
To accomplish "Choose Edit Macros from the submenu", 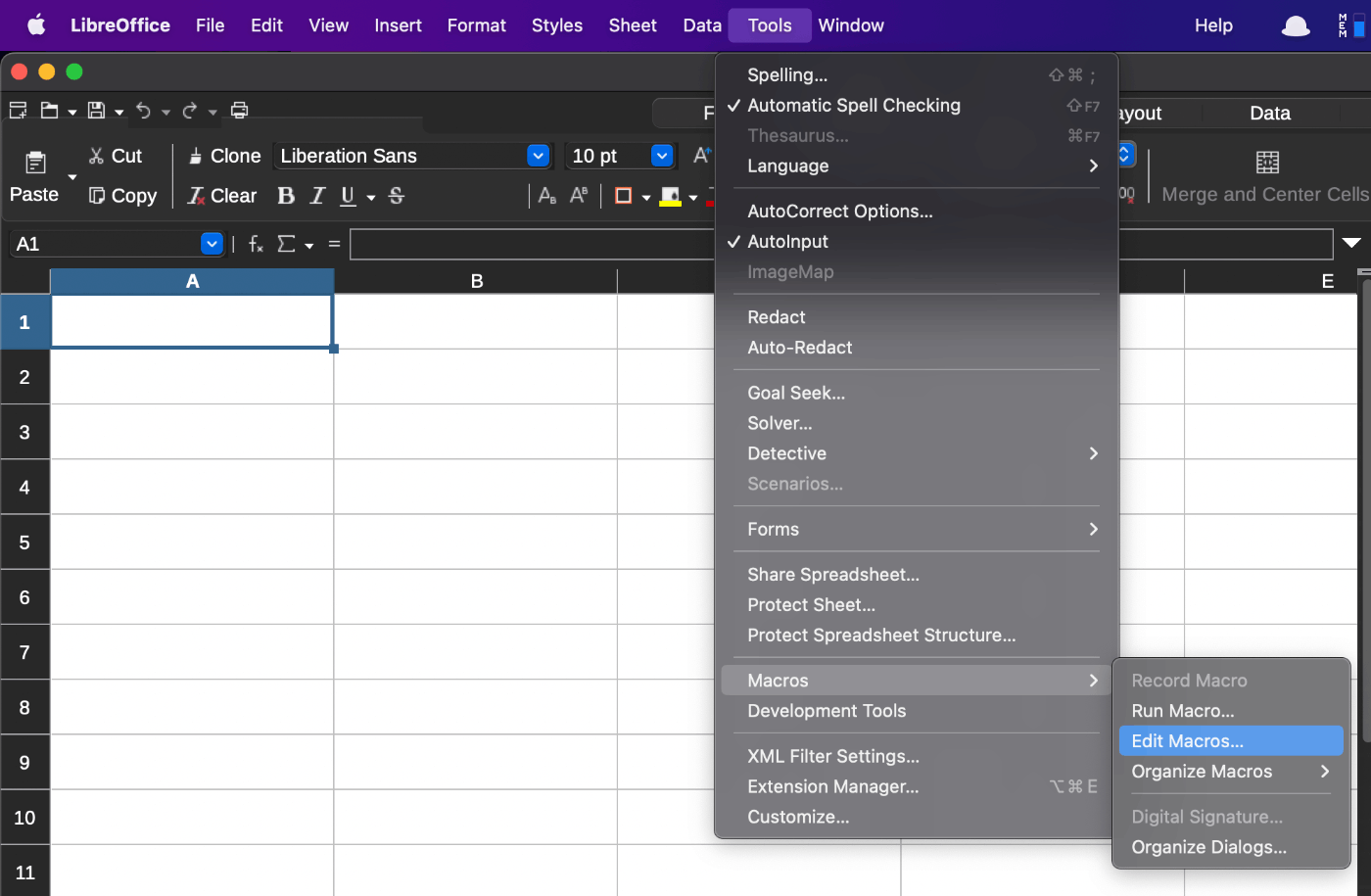I will tap(1231, 741).
